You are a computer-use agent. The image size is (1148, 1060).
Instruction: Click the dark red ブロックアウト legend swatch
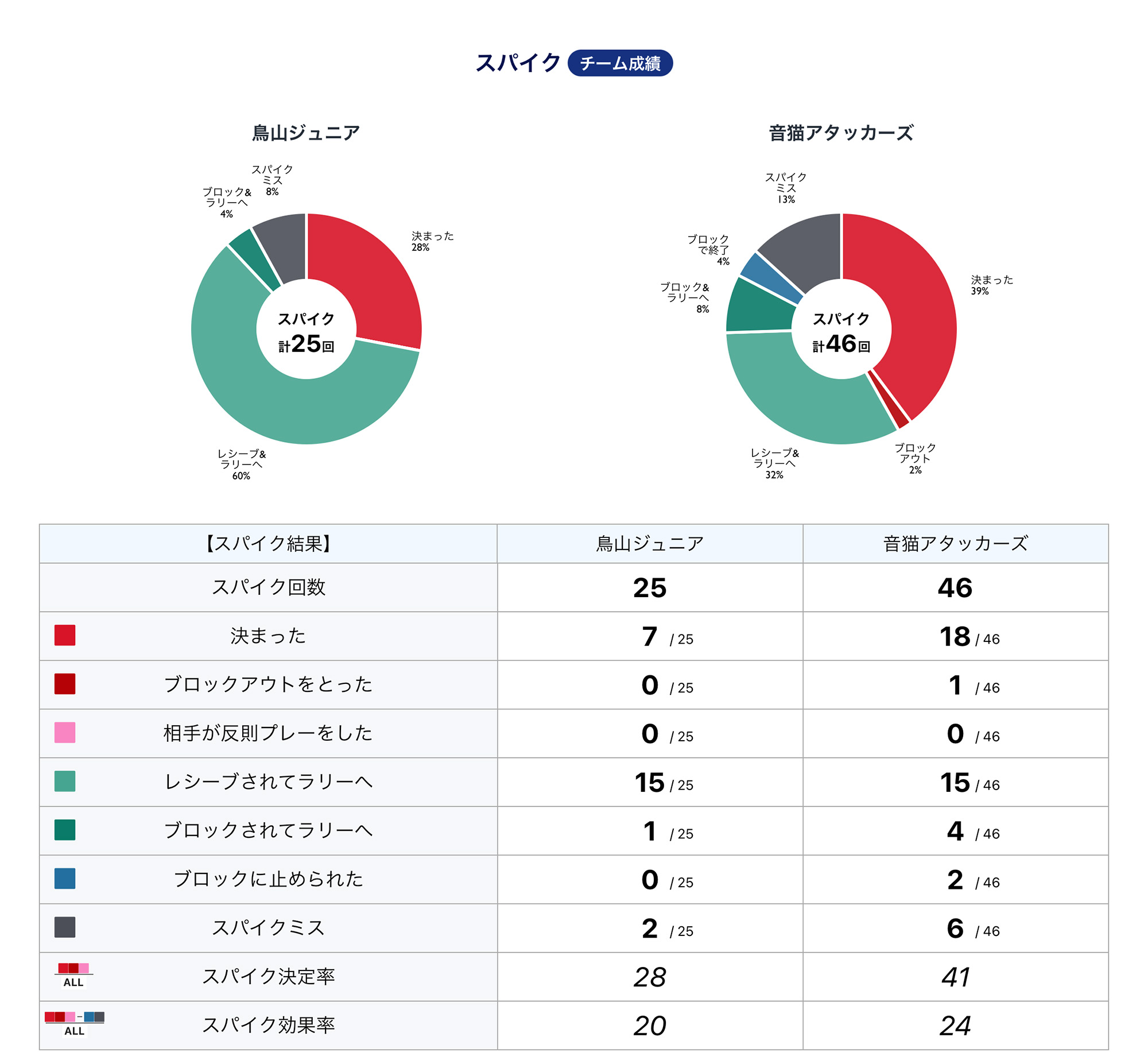[65, 684]
